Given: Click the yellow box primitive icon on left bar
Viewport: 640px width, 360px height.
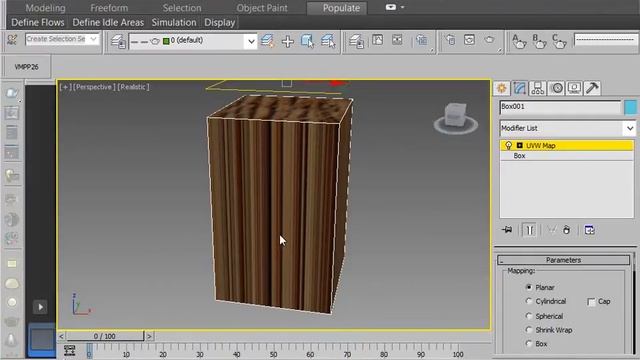Looking at the screenshot, I should pos(12,264).
